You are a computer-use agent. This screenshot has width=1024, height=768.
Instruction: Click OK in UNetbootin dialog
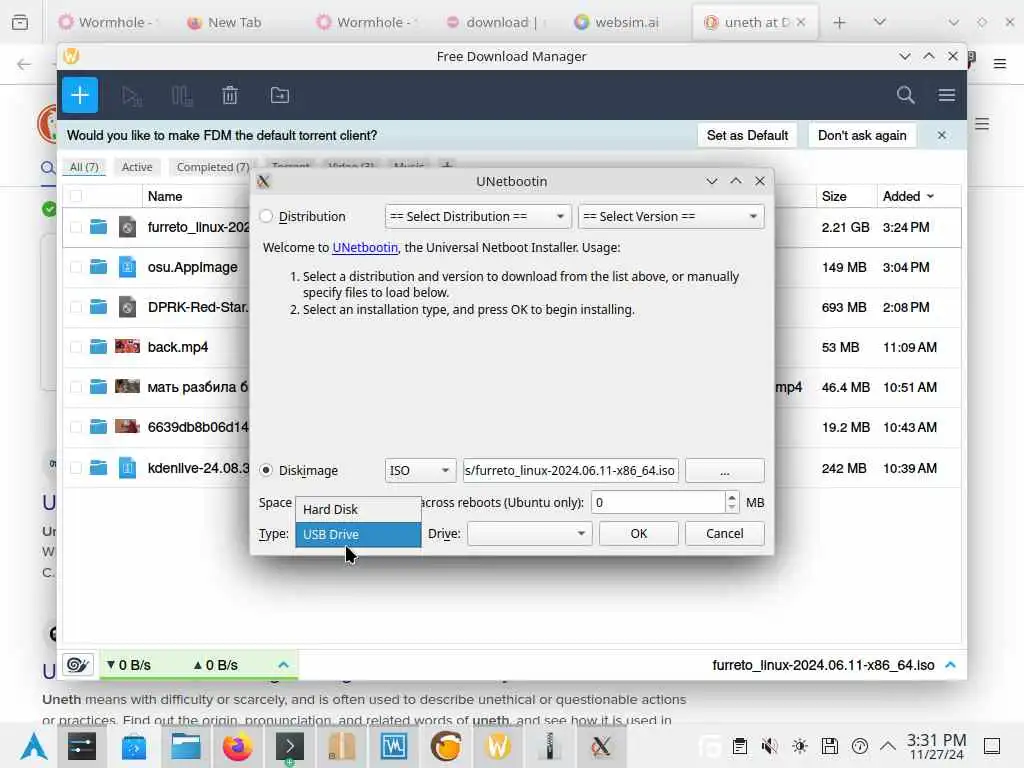coord(639,534)
